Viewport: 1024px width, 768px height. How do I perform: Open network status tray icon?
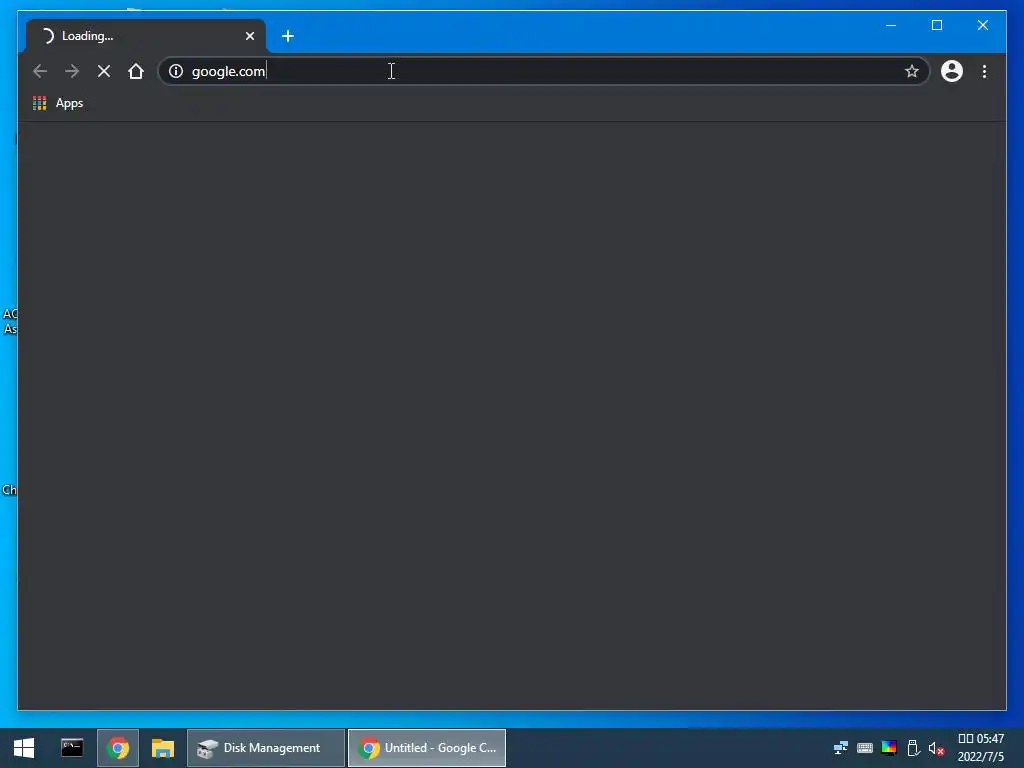tap(840, 748)
